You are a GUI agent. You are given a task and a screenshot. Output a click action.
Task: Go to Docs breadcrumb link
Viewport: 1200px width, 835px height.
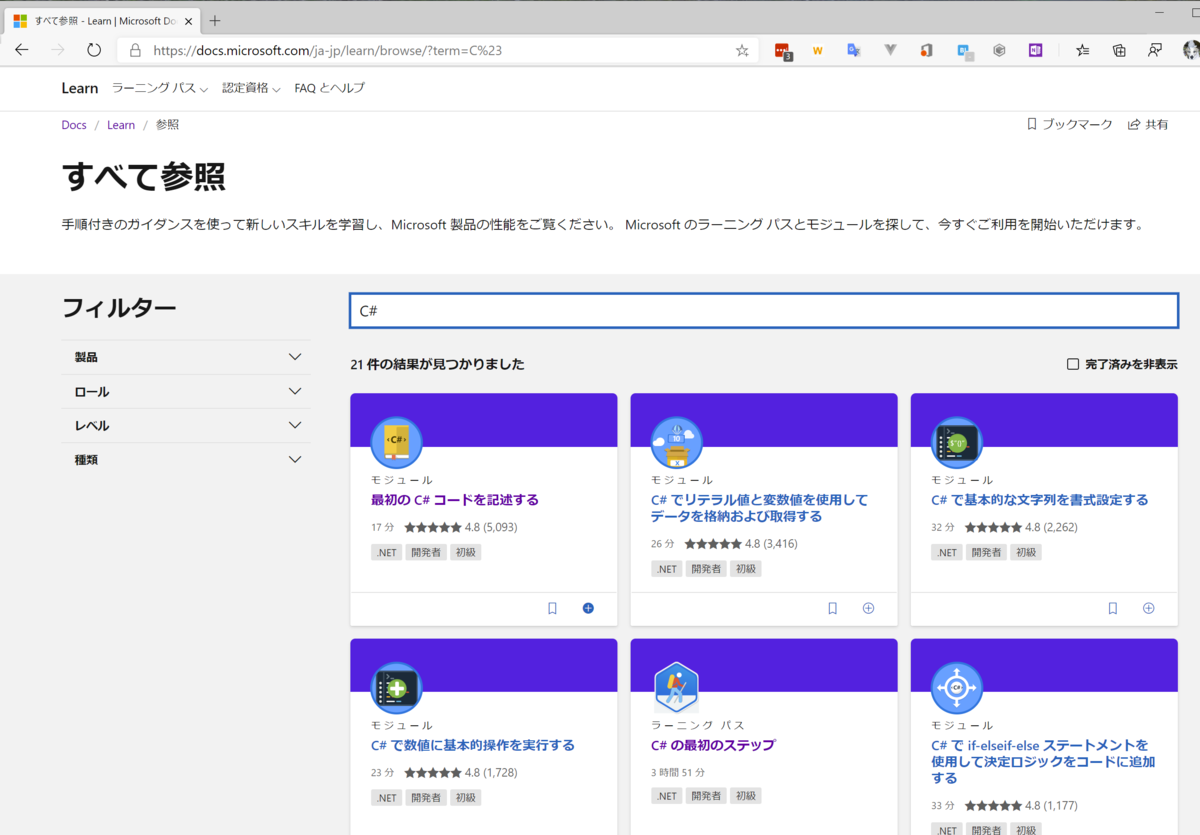[74, 125]
